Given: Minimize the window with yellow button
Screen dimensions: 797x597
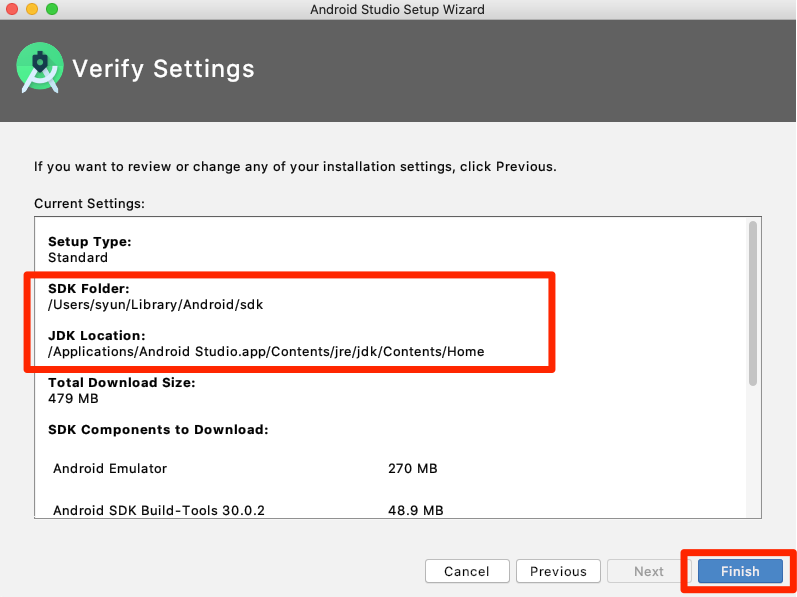Looking at the screenshot, I should click(x=32, y=9).
